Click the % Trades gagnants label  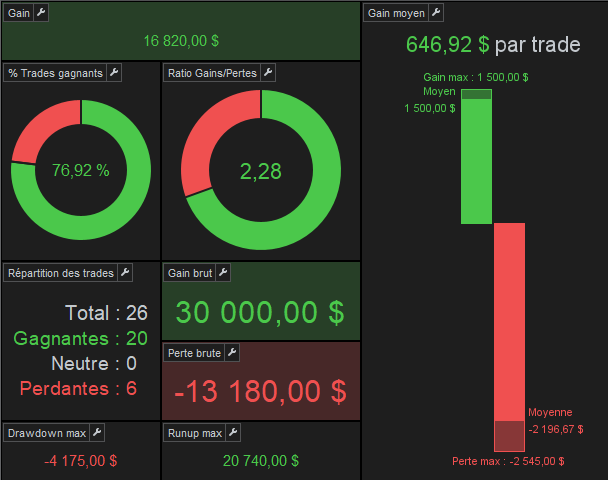click(55, 73)
